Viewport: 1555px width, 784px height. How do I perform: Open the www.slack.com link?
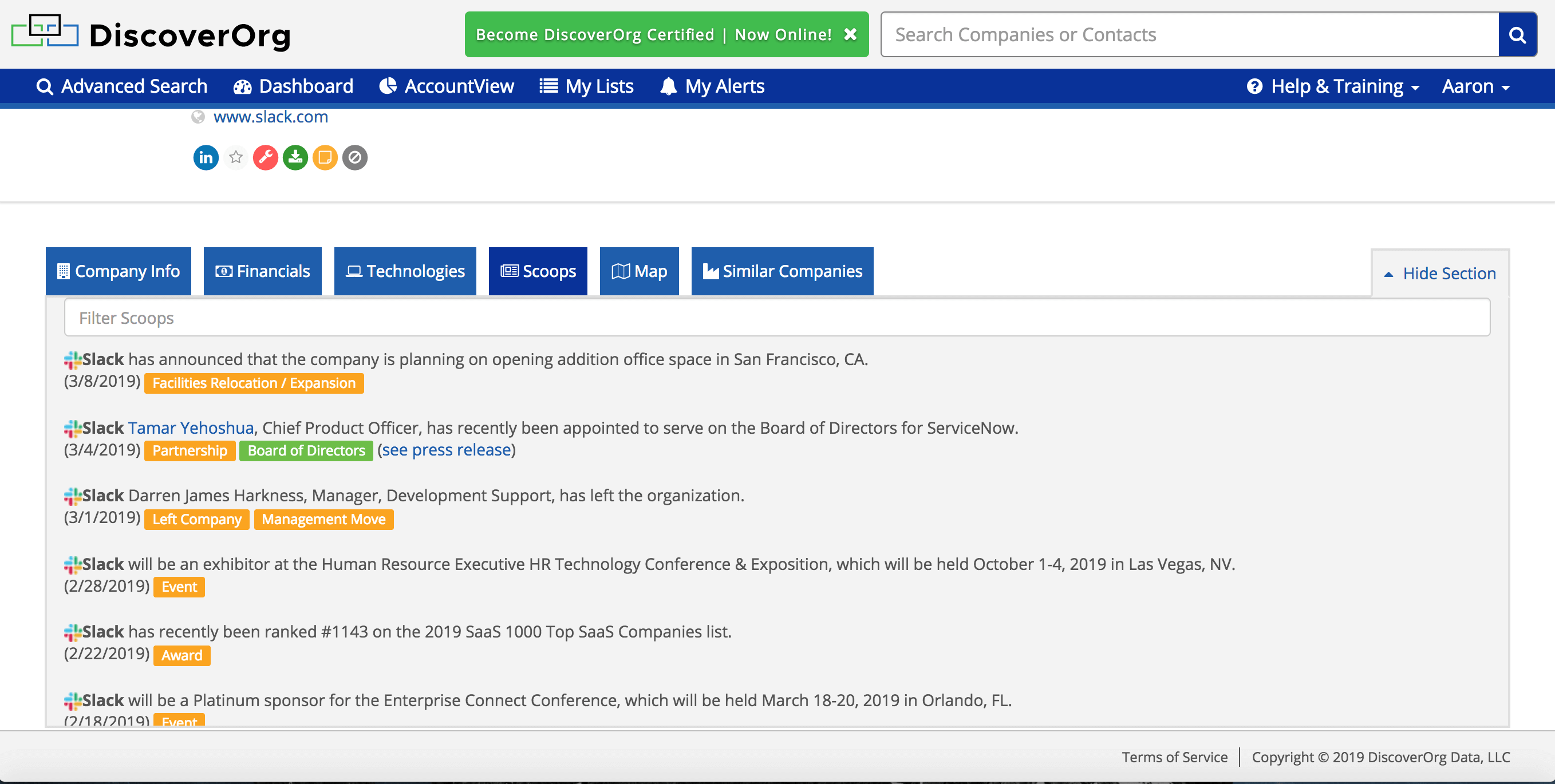[270, 117]
